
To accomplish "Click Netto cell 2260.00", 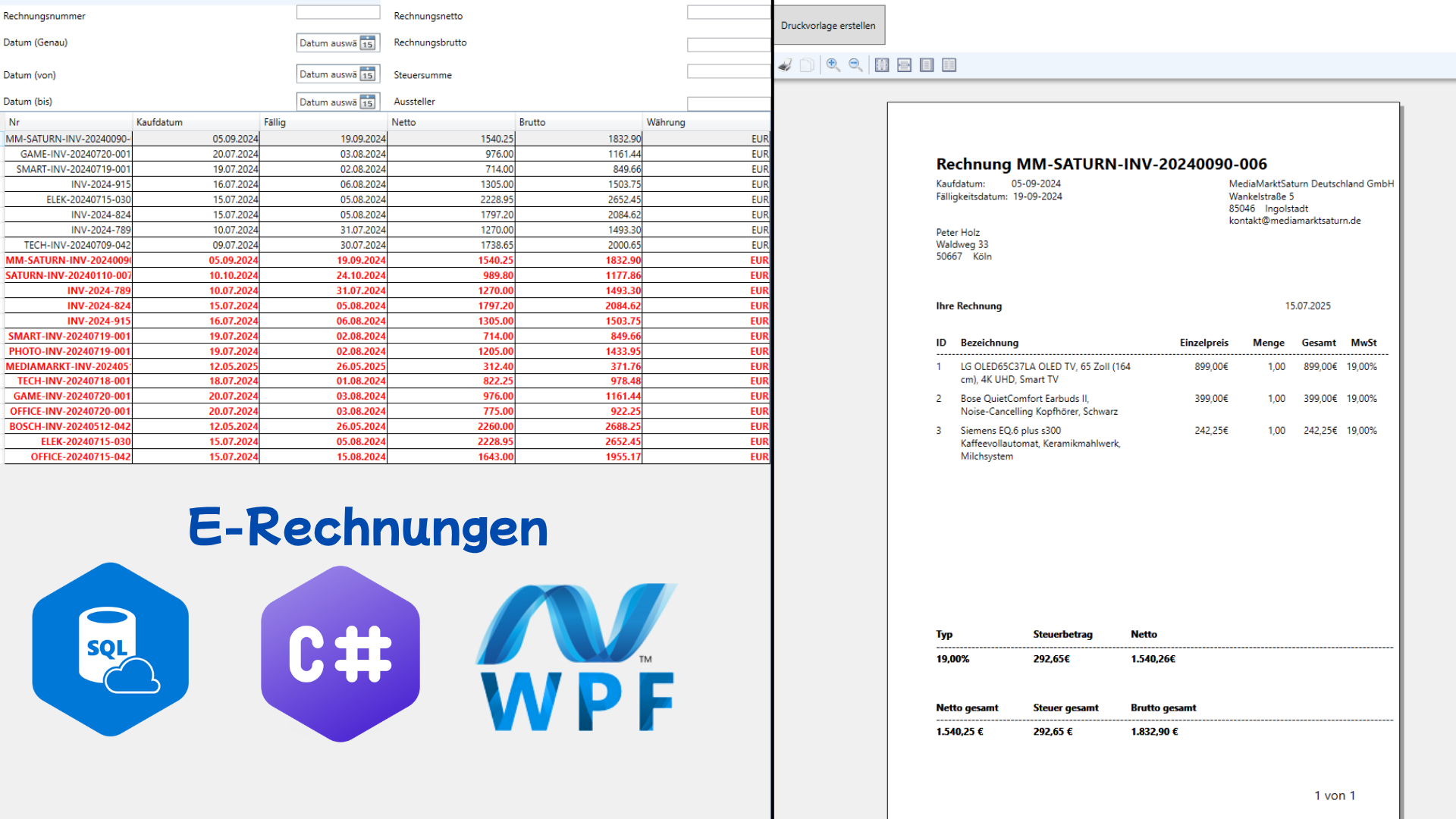I will [450, 426].
